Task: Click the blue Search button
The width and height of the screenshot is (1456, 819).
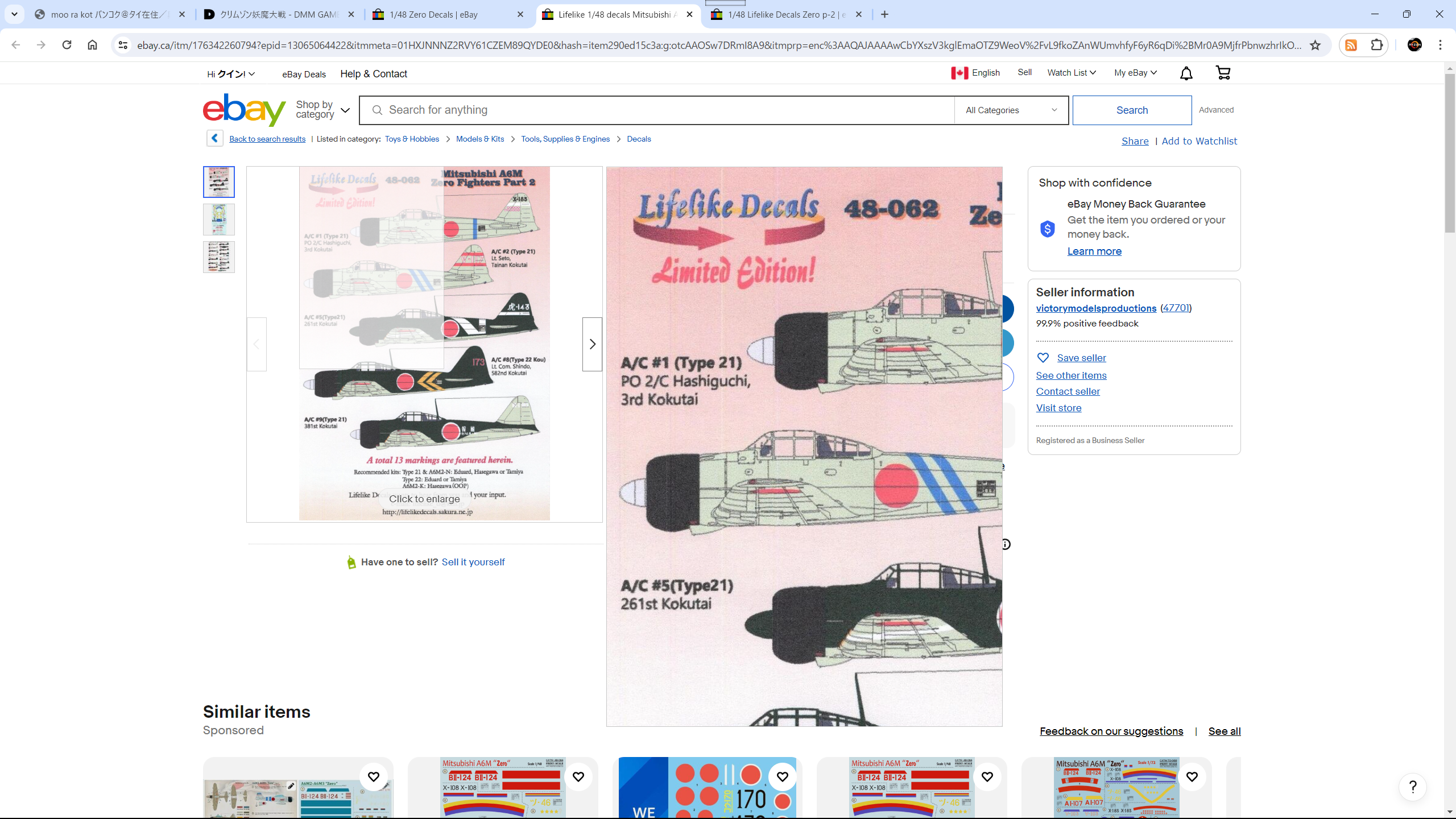Action: (x=1132, y=110)
